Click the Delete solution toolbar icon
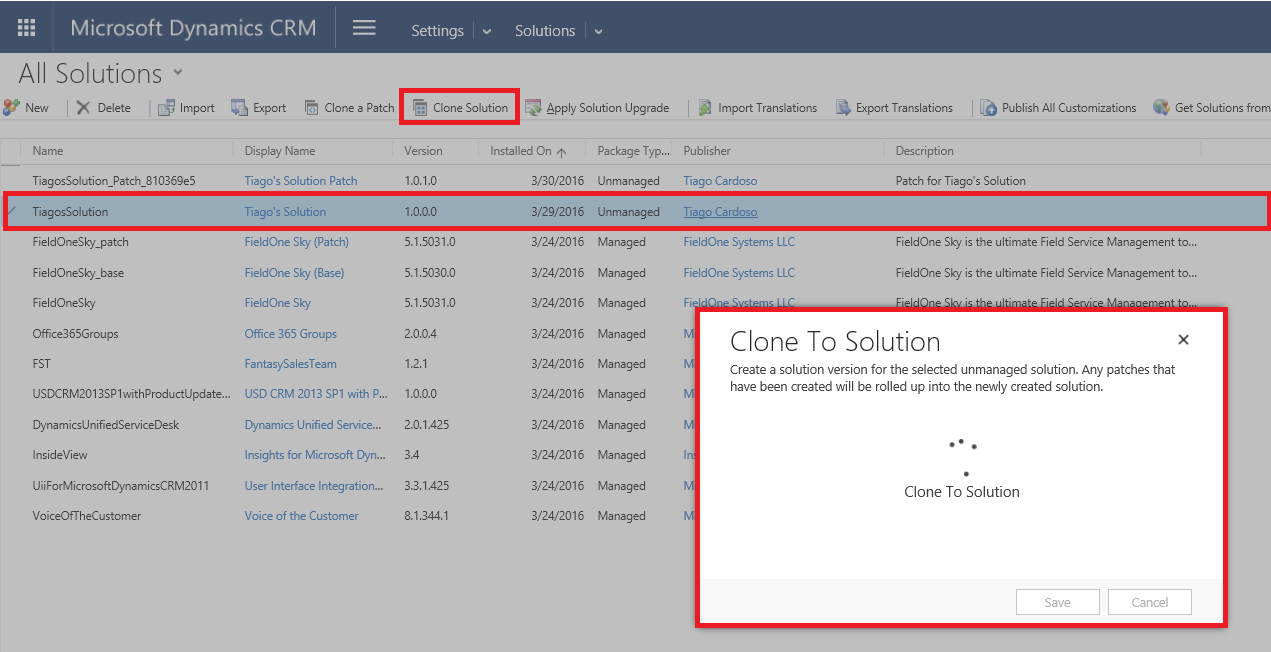Screen dimensions: 1271x652 click(83, 107)
